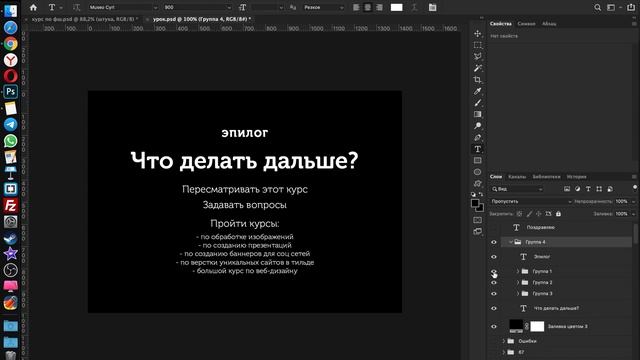Click the lock all padlock icon
The height and width of the screenshot is (360, 640).
pyautogui.click(x=558, y=213)
